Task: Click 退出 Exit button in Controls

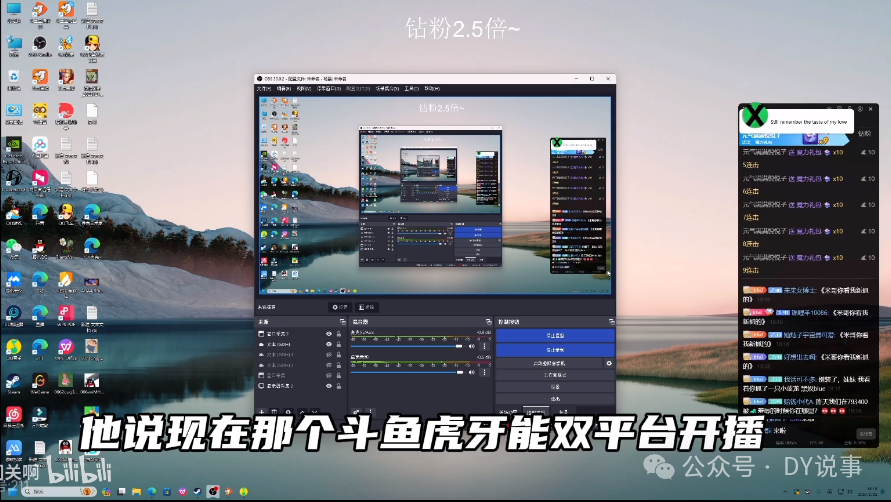Action: pos(555,399)
